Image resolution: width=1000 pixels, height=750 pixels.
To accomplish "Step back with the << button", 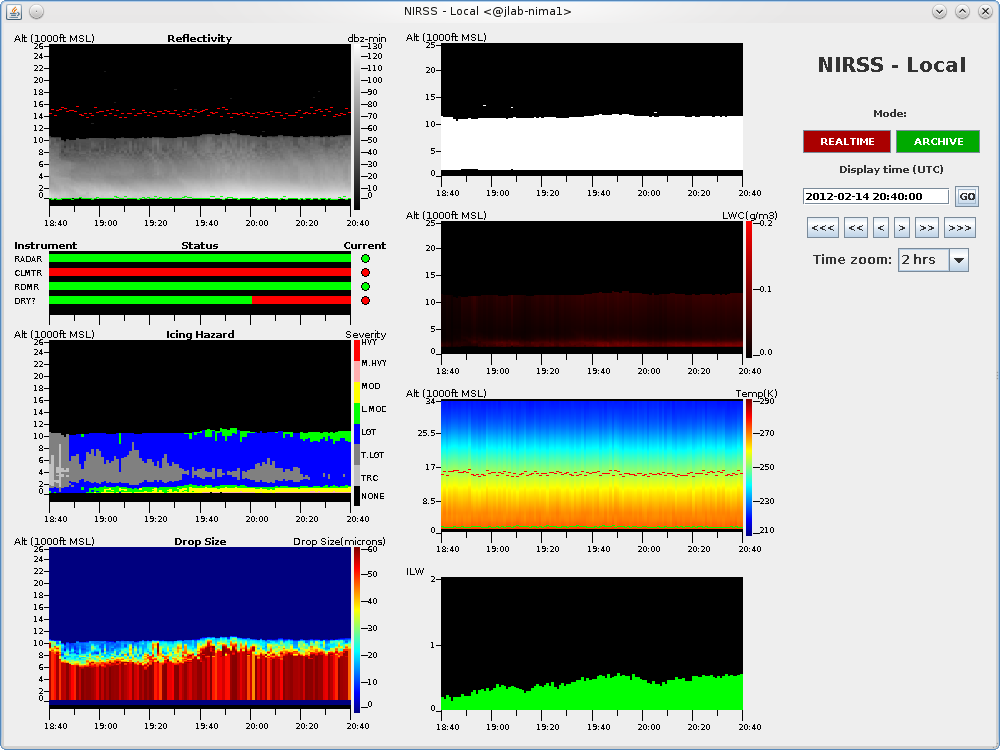I will 855,228.
